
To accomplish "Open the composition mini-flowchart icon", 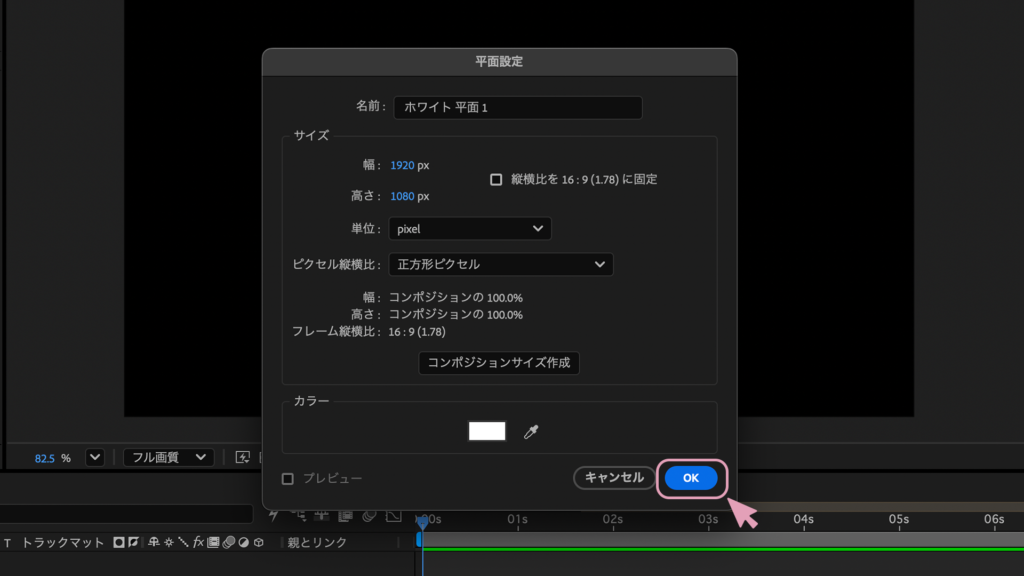I will point(299,515).
